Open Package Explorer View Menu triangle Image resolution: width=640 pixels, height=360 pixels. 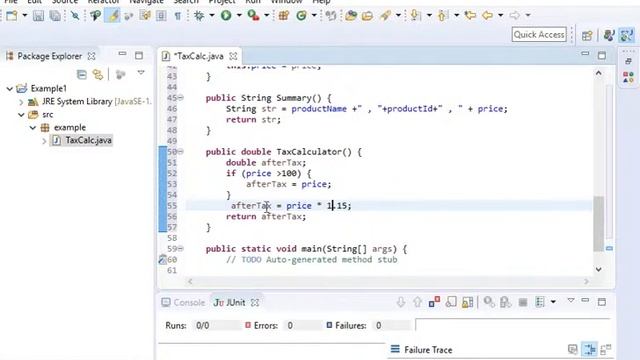(141, 73)
